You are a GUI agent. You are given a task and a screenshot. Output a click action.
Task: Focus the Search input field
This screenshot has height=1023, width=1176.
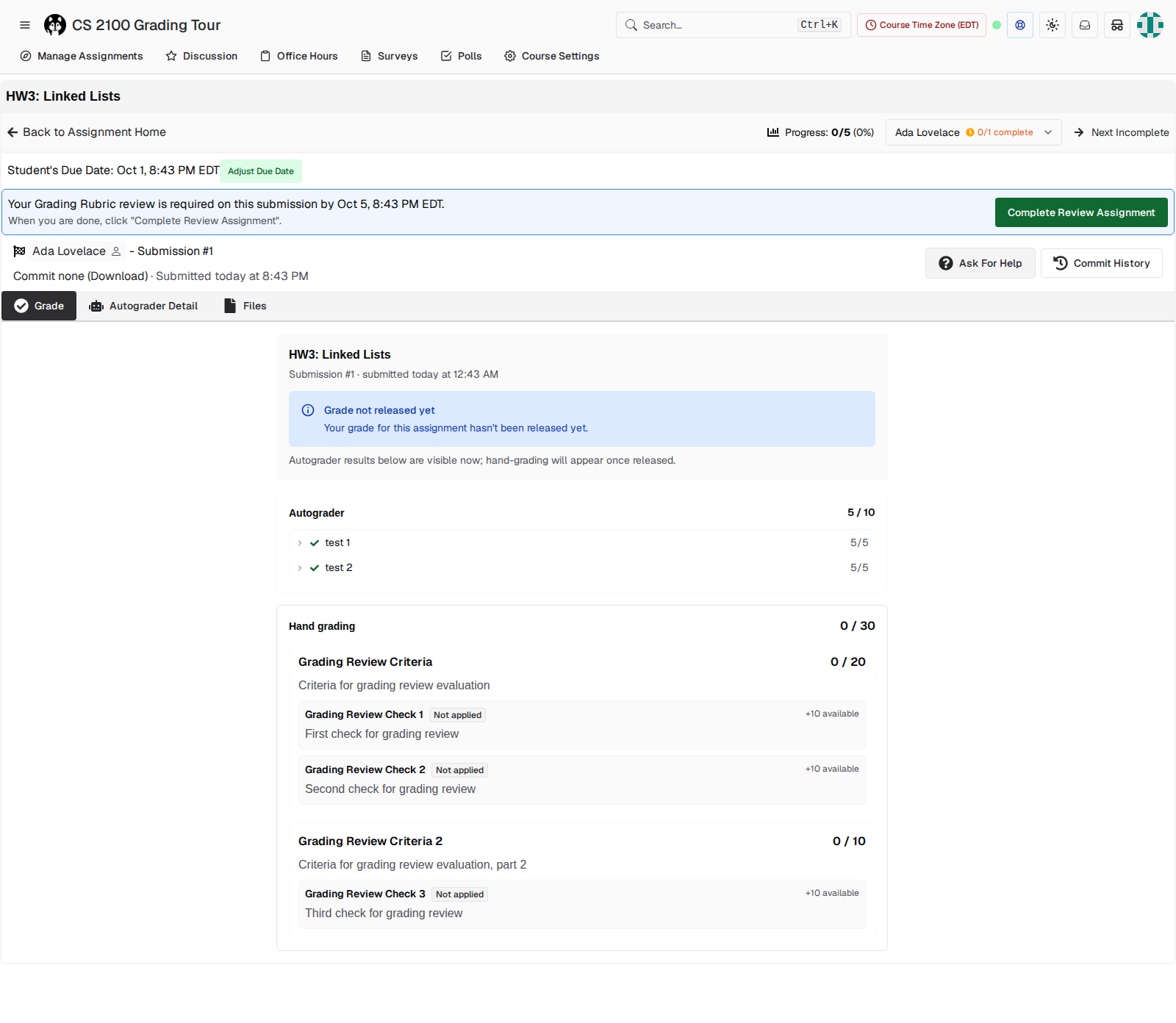(x=734, y=25)
